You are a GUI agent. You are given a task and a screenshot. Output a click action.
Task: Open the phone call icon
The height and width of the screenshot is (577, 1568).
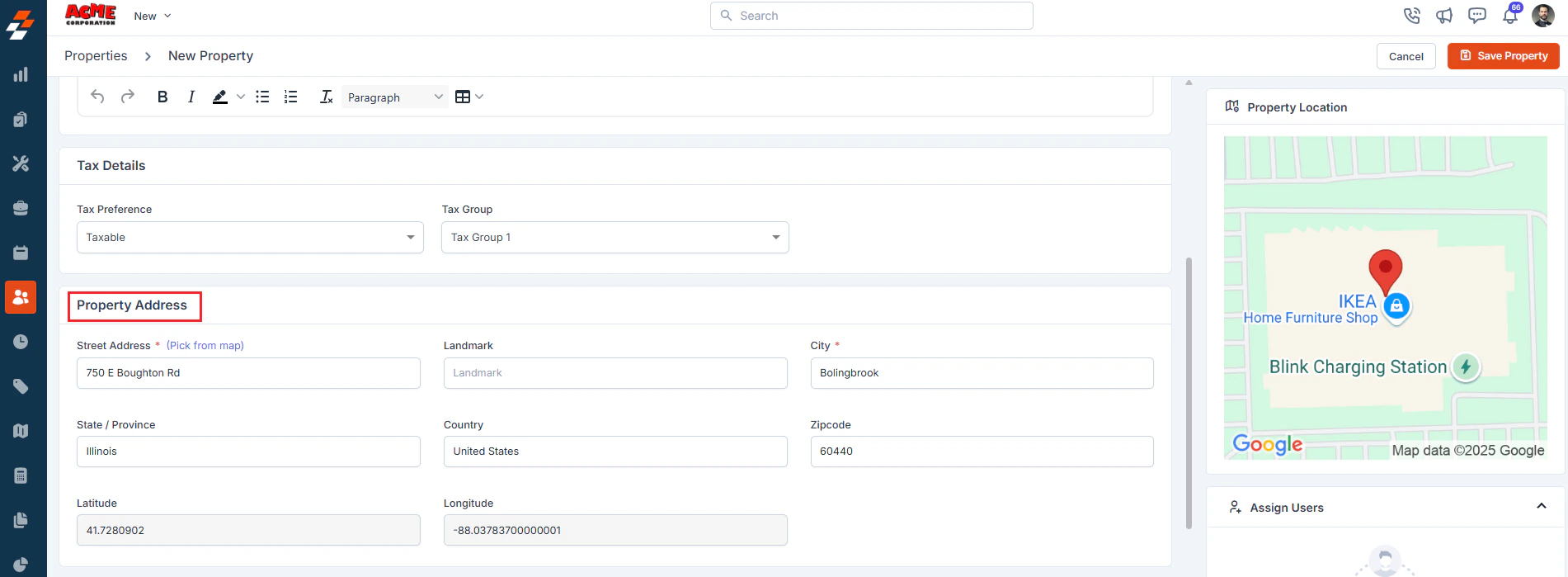coord(1411,16)
